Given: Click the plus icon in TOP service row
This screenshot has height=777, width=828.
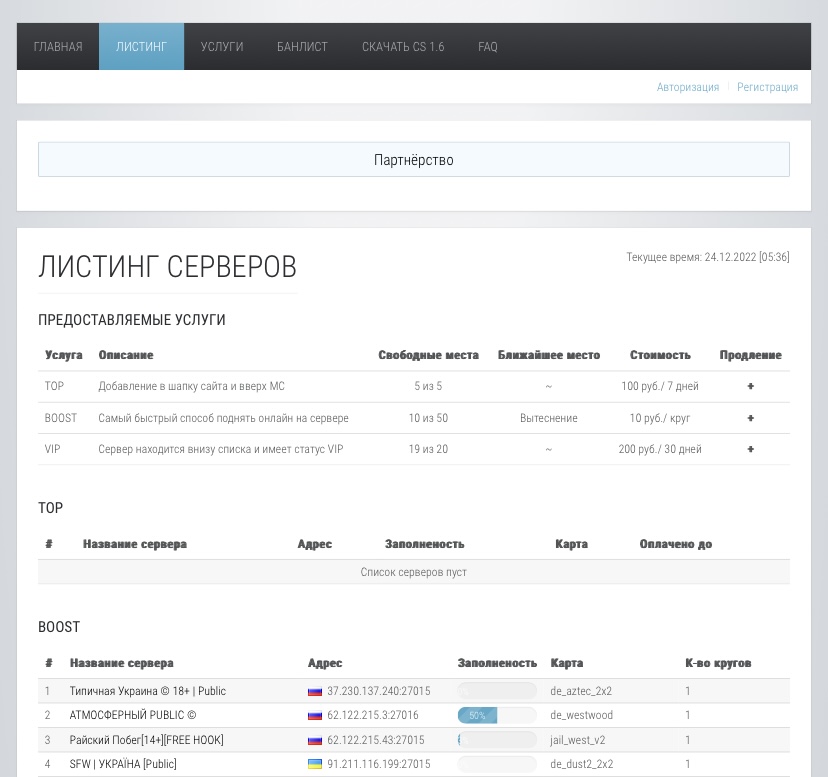Looking at the screenshot, I should [750, 386].
